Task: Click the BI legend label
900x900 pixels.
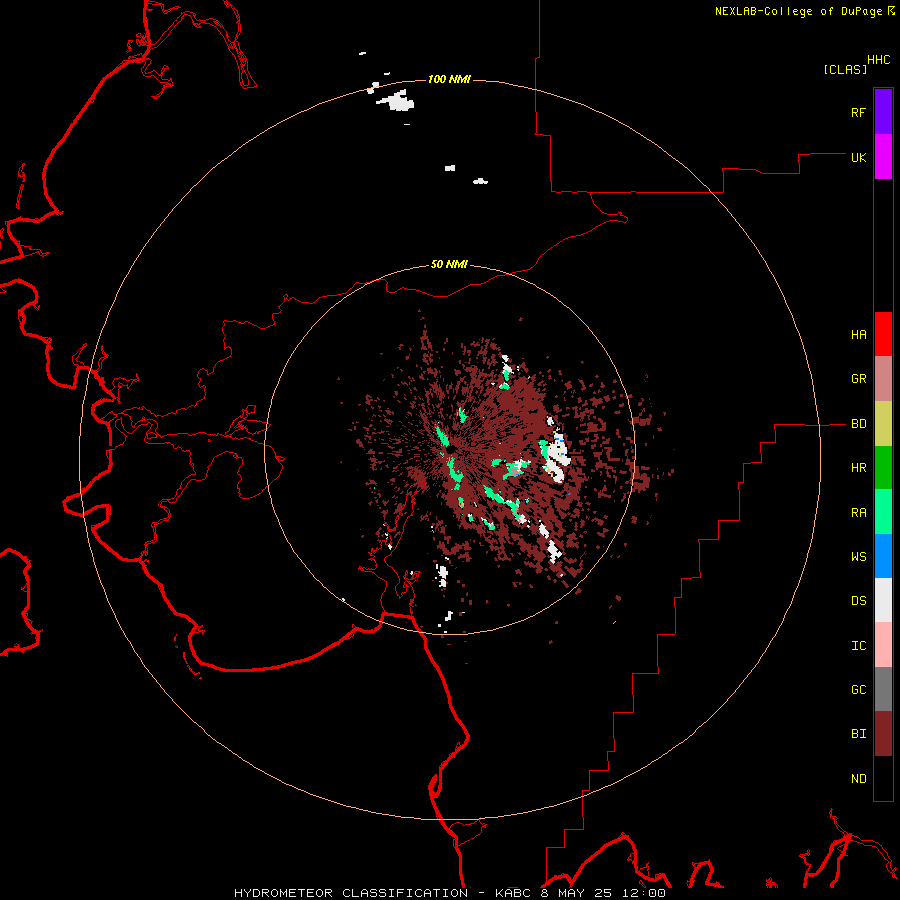Action: [x=858, y=734]
